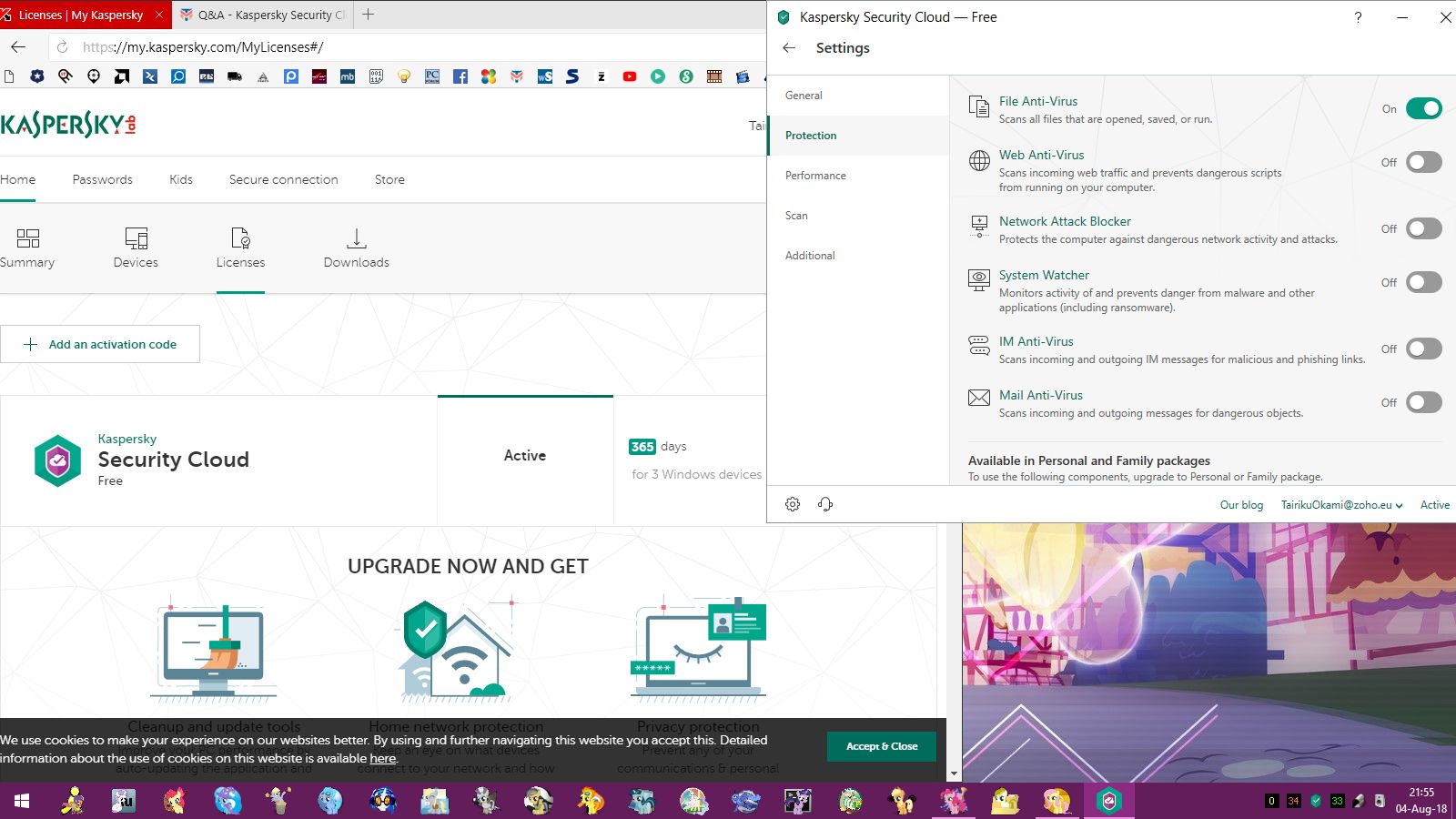
Task: Click the Kaspersky Lab logo
Action: pyautogui.click(x=68, y=125)
